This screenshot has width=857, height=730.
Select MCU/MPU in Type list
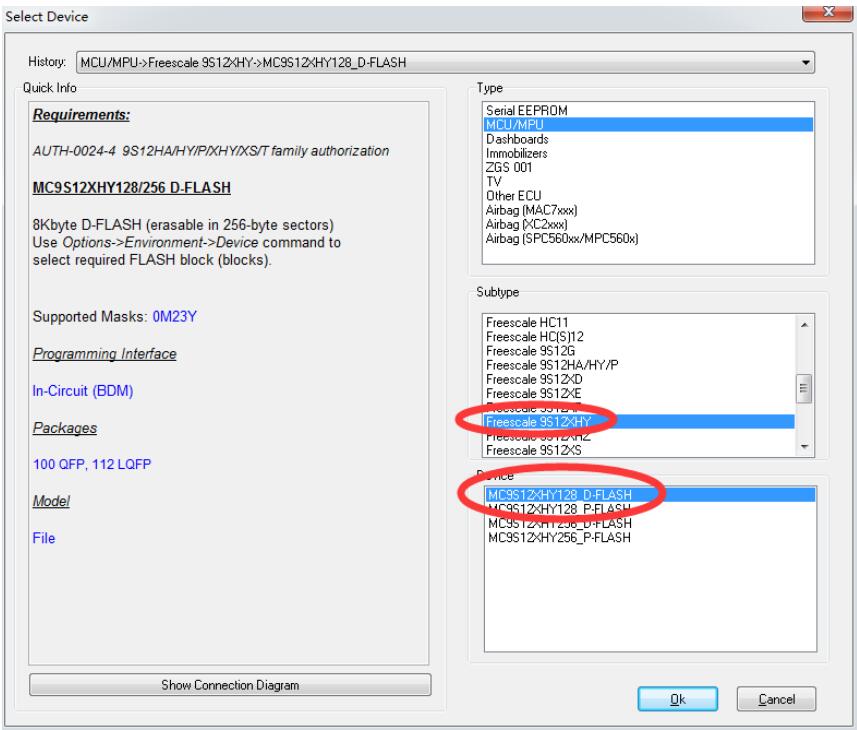[648, 125]
